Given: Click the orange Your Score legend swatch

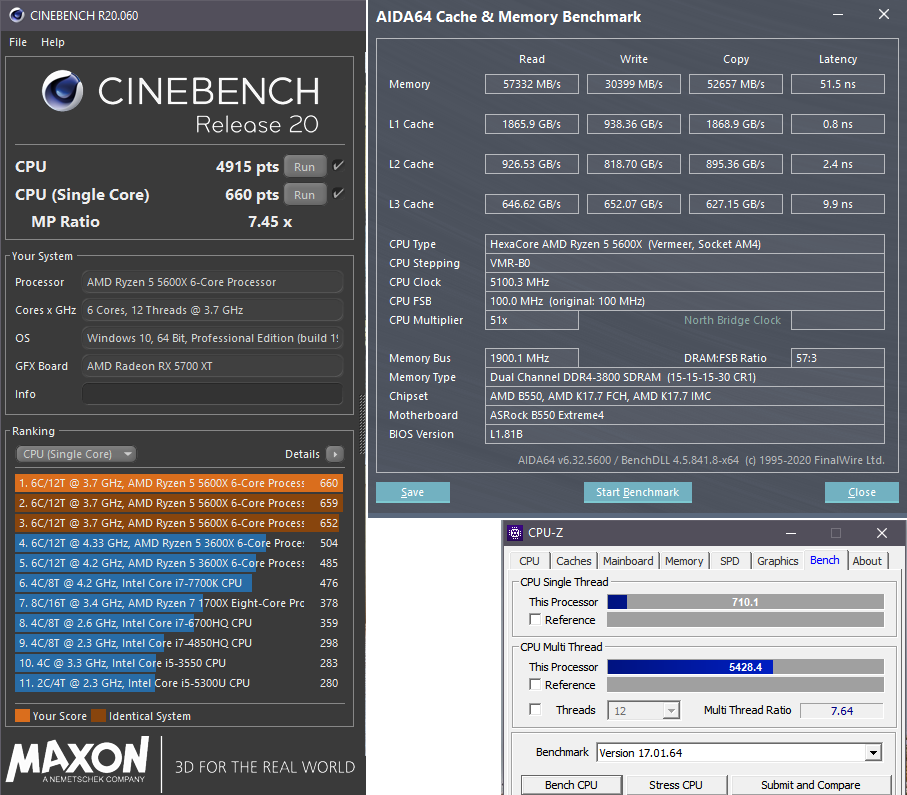Looking at the screenshot, I should 23,716.
